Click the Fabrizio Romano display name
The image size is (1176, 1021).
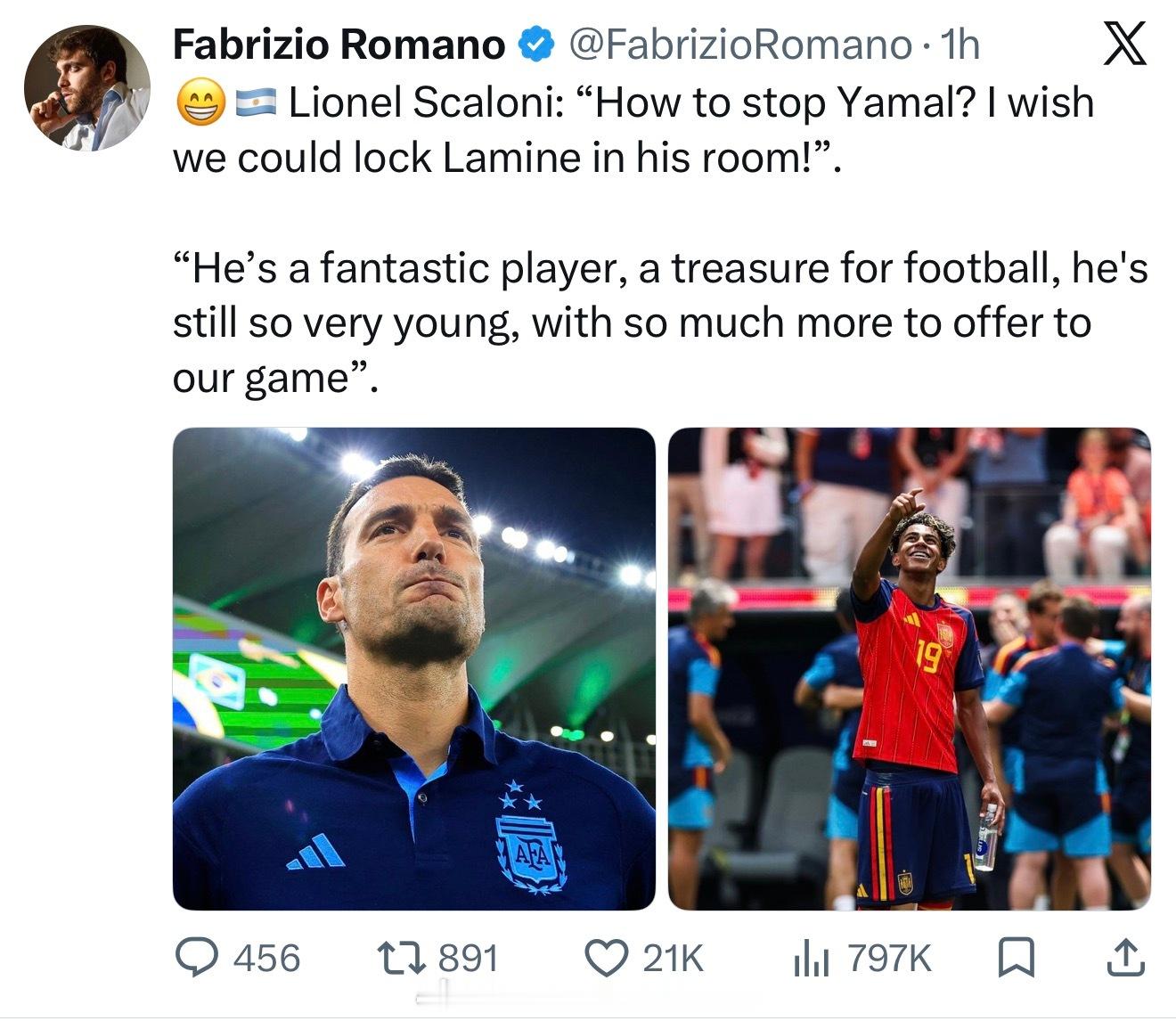pos(339,45)
